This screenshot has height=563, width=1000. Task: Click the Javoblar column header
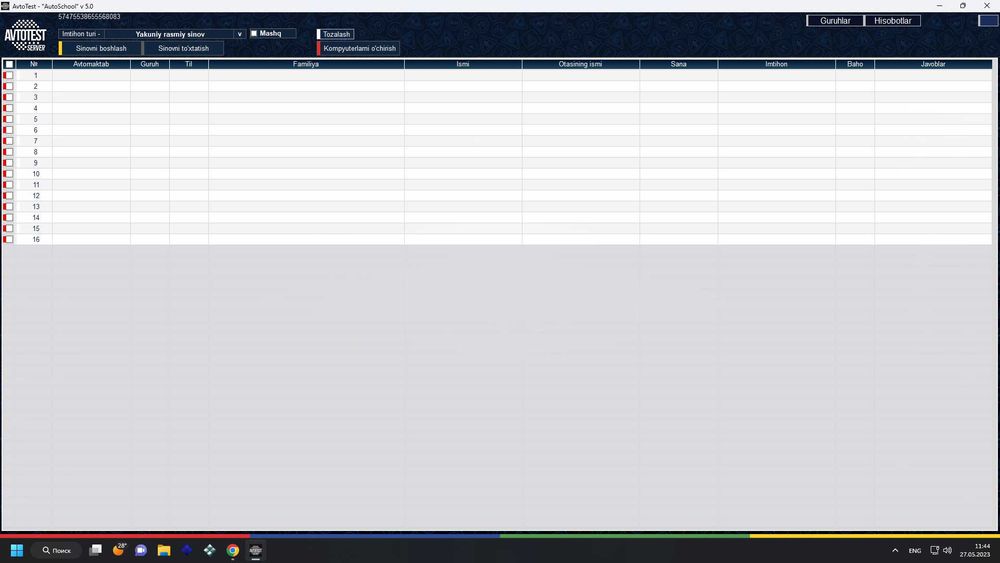tap(933, 64)
